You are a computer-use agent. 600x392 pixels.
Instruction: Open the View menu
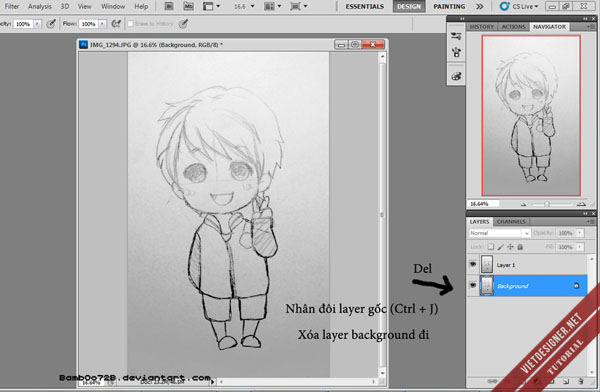(85, 6)
